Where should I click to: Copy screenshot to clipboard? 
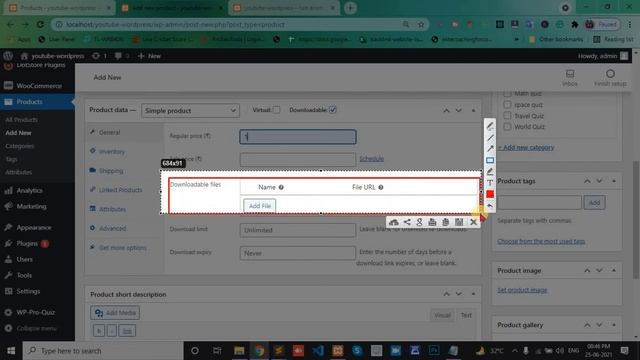point(445,222)
